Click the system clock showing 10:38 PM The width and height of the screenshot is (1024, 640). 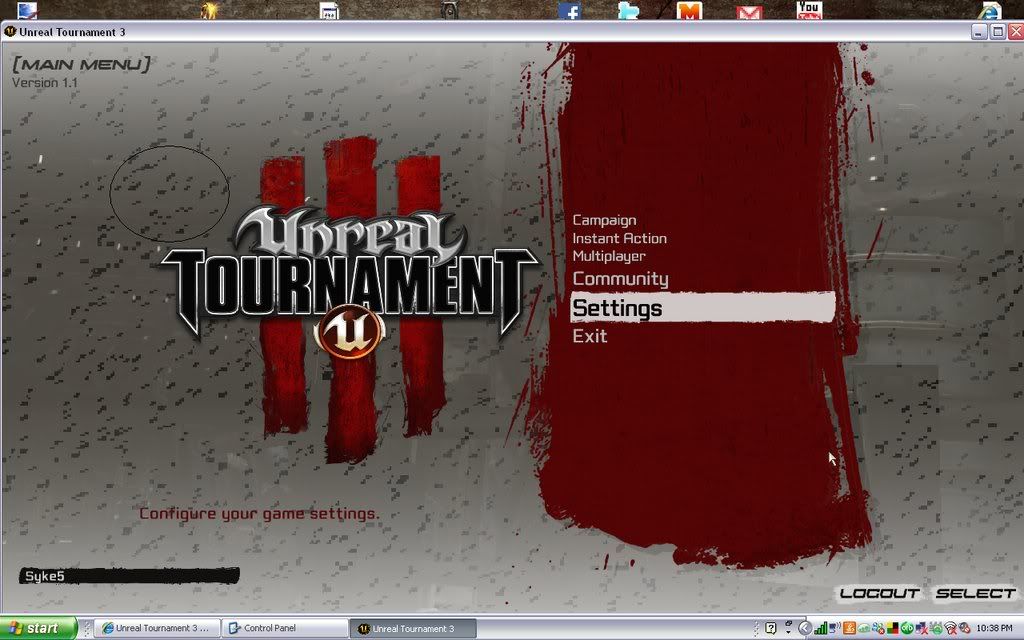click(x=996, y=629)
